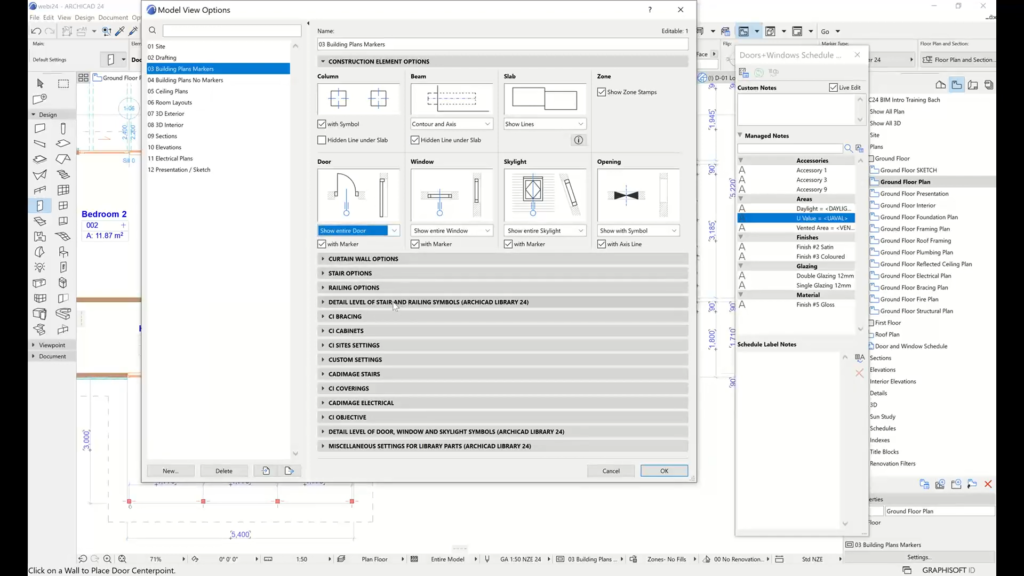Select the U Value managed note row

(796, 218)
